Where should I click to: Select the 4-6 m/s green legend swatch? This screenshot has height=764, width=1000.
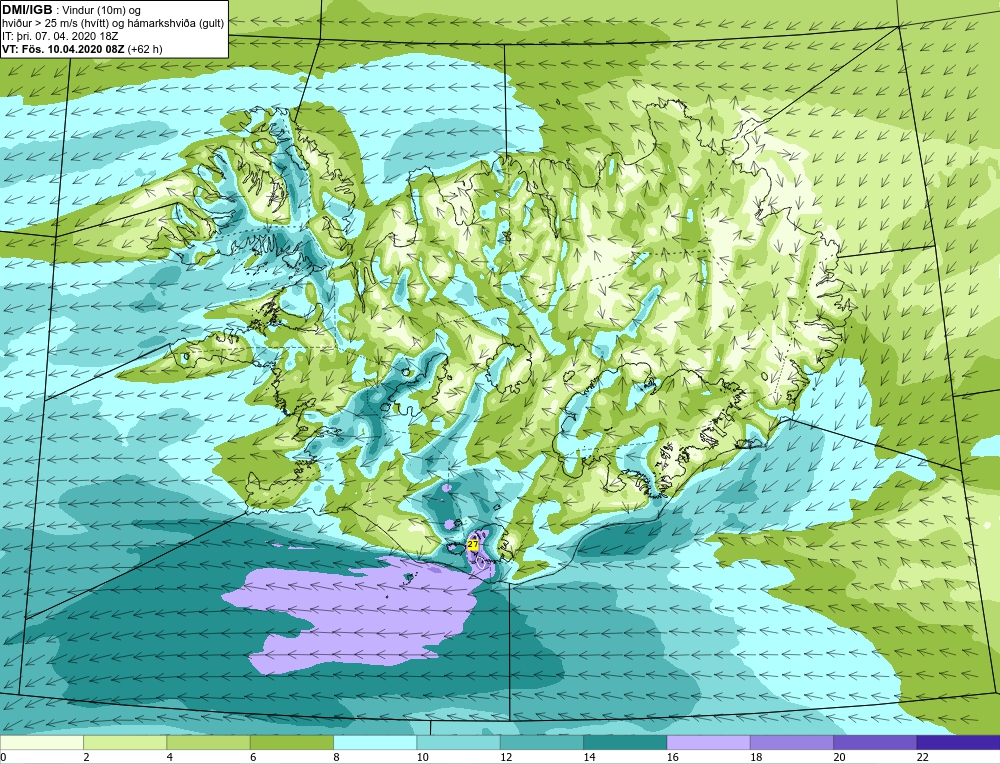(209, 742)
